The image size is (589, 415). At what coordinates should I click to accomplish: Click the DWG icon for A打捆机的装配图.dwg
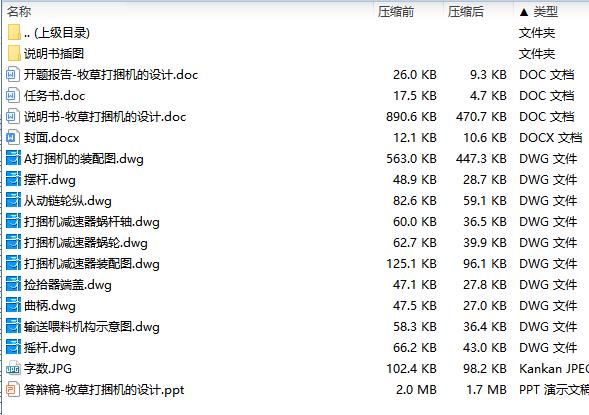coord(13,158)
